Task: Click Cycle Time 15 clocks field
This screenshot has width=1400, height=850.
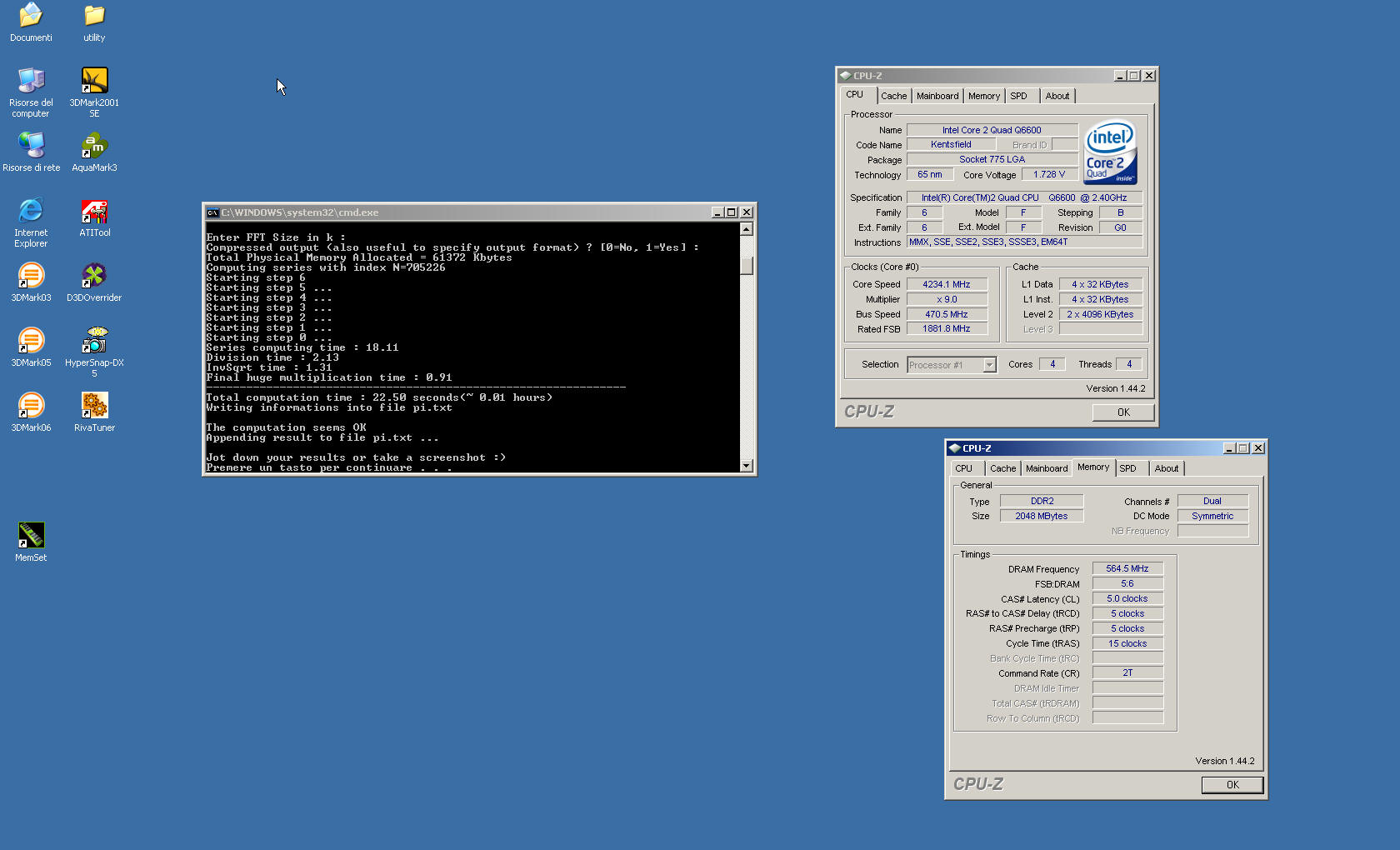Action: 1127,643
